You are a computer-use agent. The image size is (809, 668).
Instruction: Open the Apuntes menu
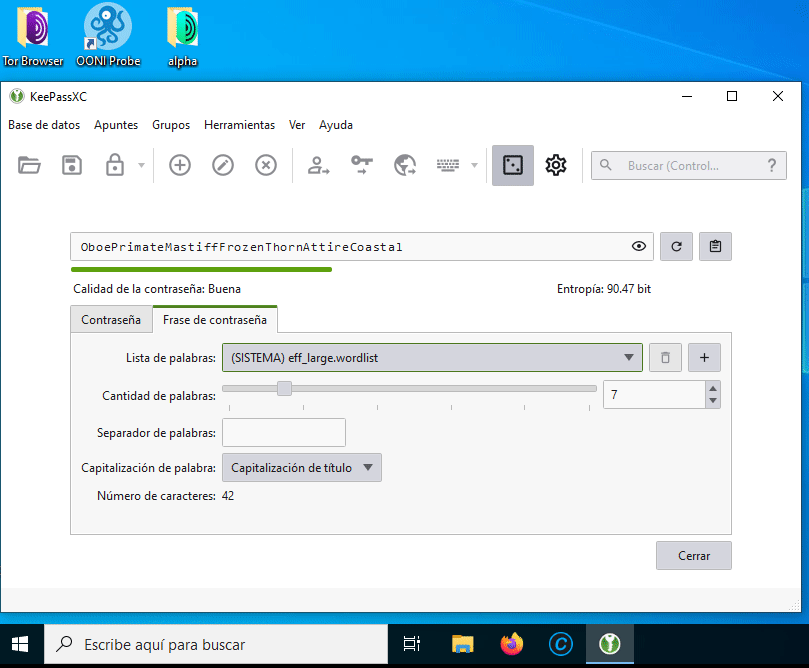pyautogui.click(x=116, y=125)
